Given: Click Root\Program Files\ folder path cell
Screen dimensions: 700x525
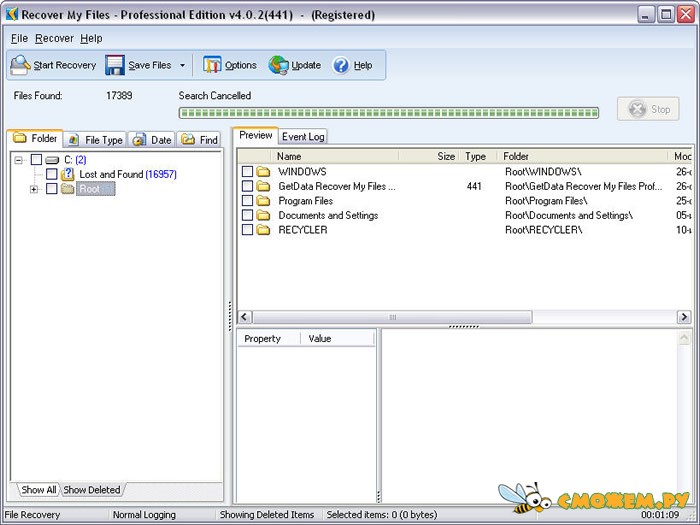Looking at the screenshot, I should (x=546, y=200).
